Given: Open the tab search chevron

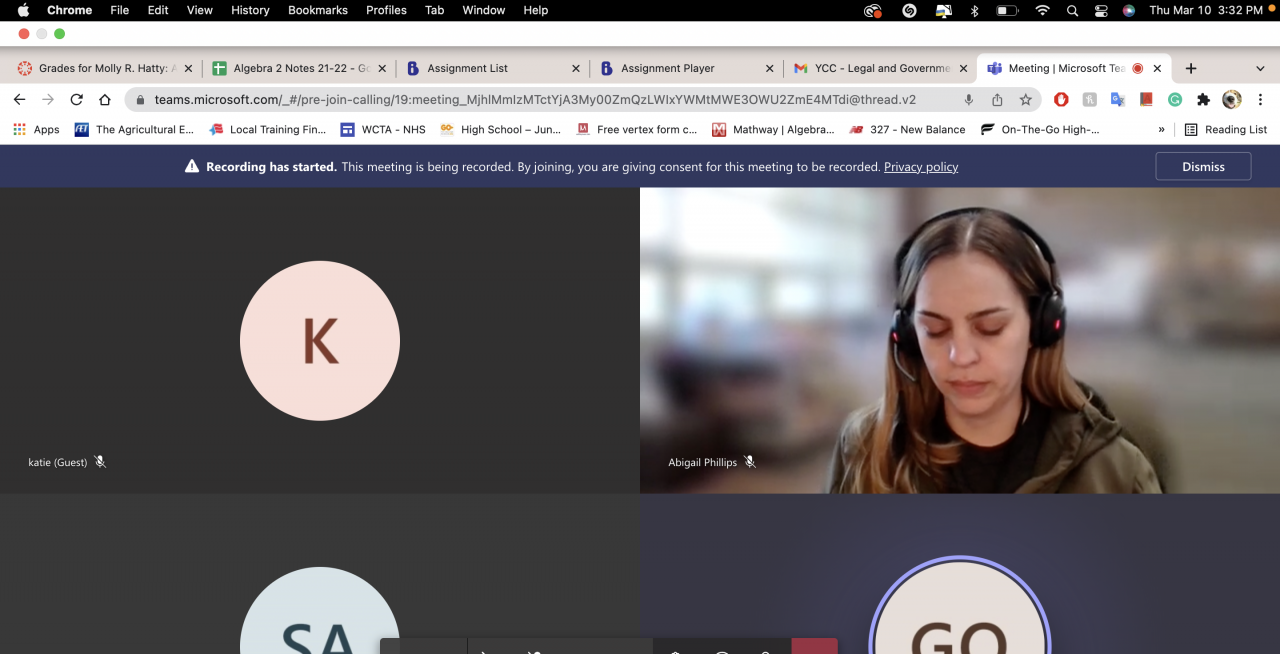Looking at the screenshot, I should pos(1260,68).
